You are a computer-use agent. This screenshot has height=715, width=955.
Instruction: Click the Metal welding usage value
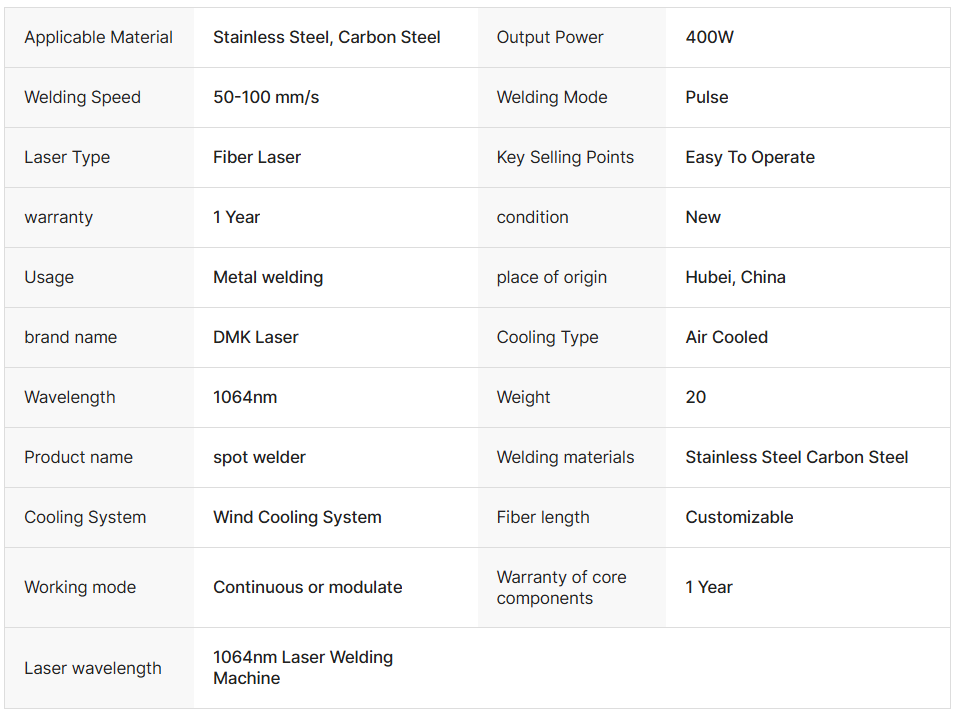(268, 278)
